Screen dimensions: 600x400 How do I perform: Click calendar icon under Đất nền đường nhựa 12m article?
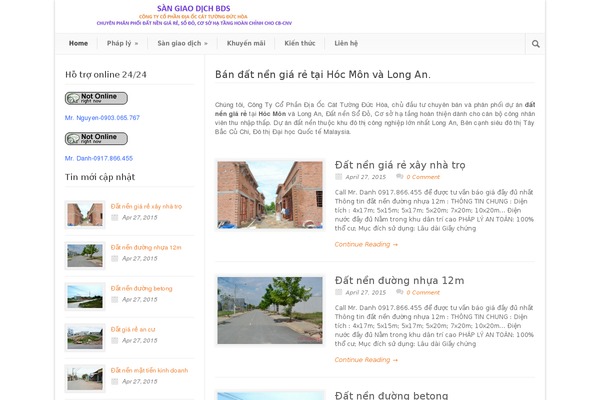point(338,292)
